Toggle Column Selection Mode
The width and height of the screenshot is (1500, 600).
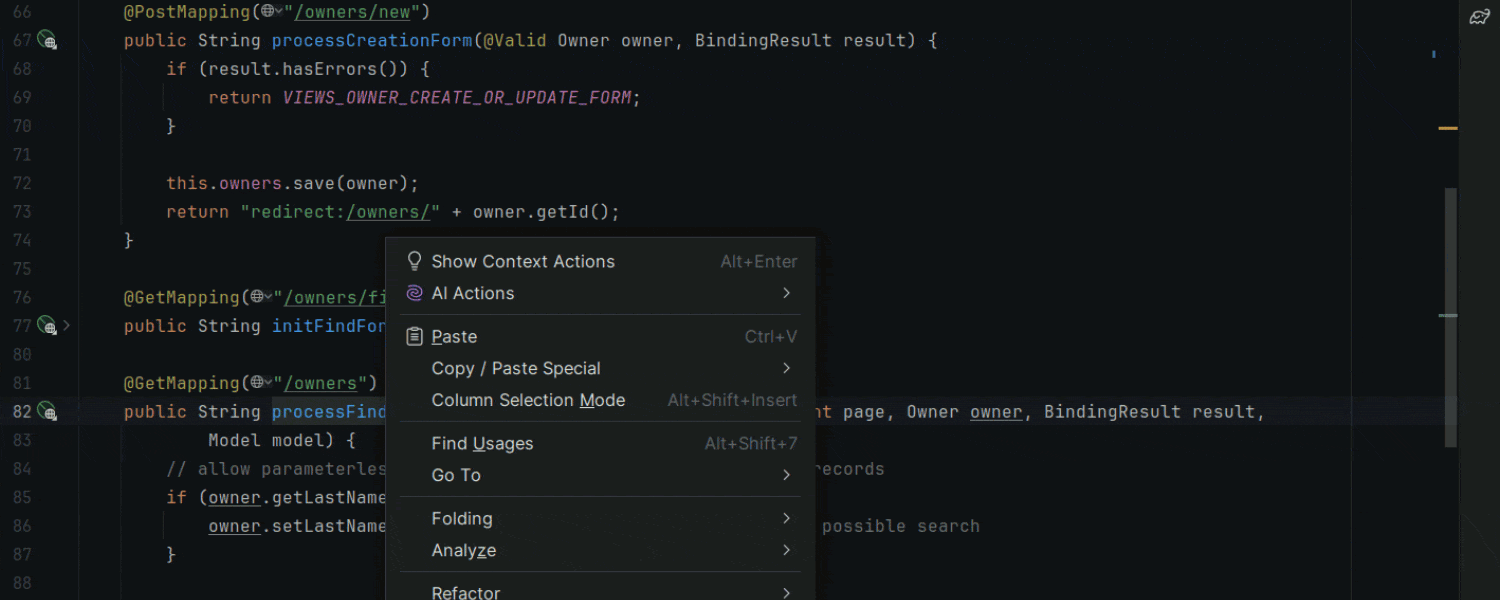(528, 399)
